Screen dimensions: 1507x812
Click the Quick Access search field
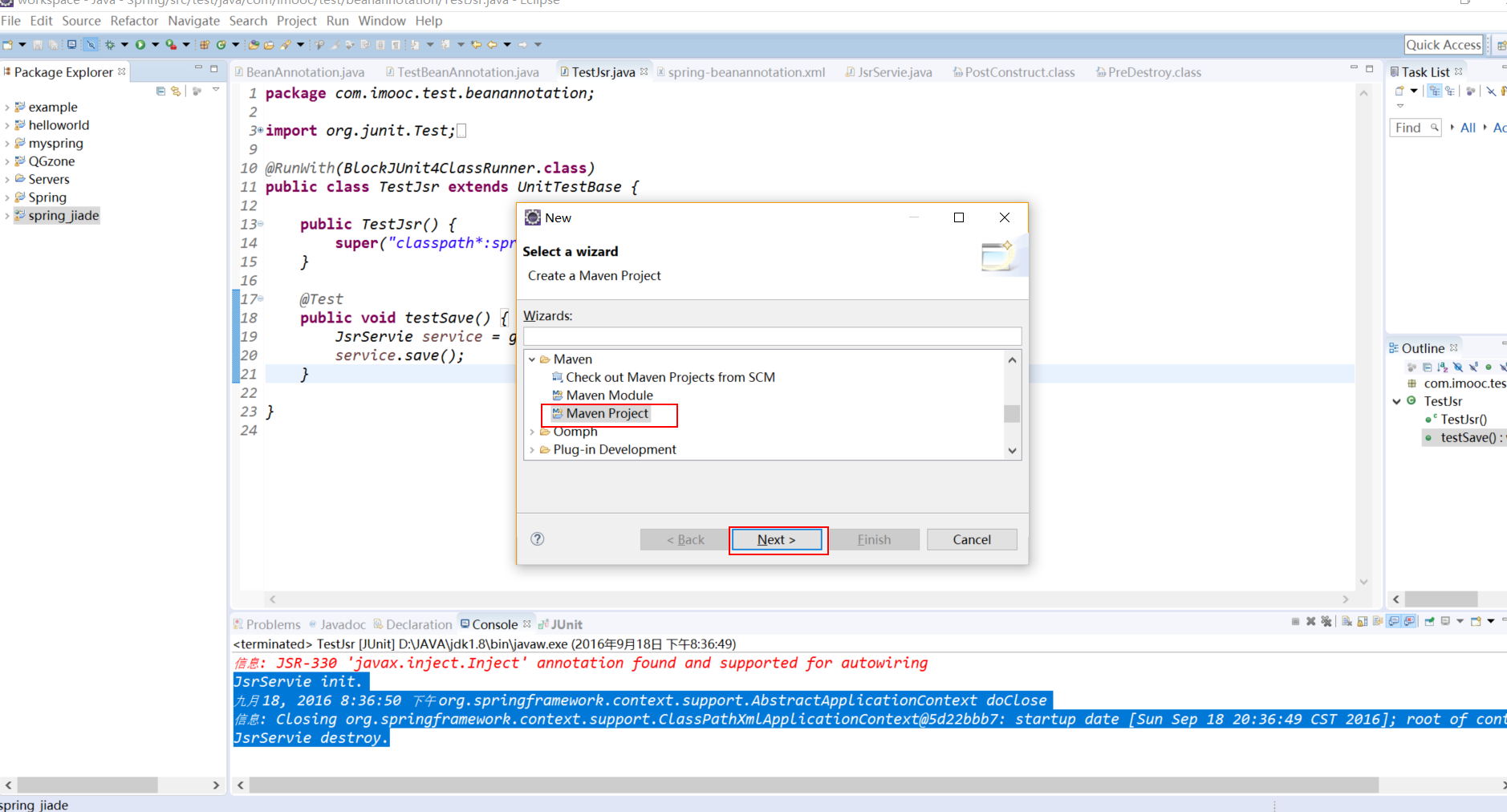(1444, 45)
